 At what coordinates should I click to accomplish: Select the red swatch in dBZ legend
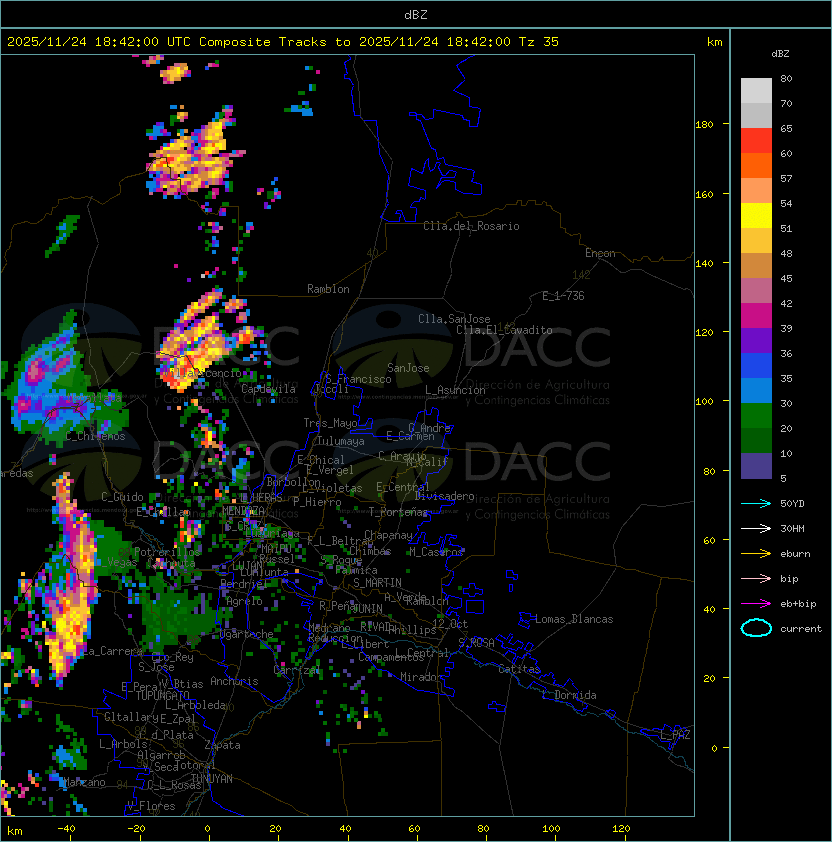756,141
